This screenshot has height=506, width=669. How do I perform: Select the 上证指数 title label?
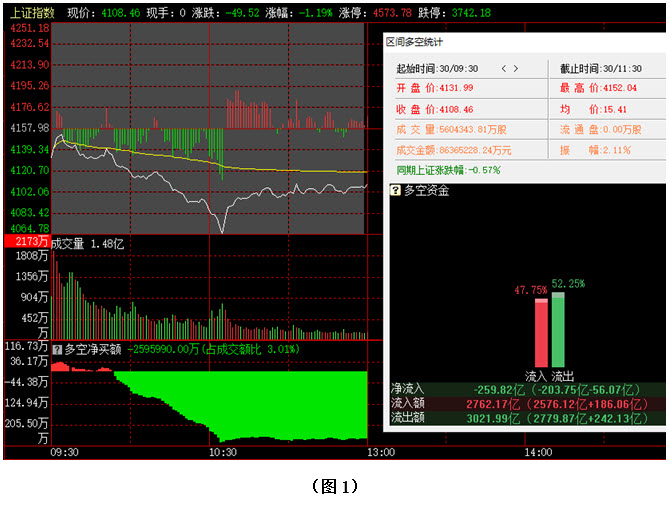click(31, 13)
